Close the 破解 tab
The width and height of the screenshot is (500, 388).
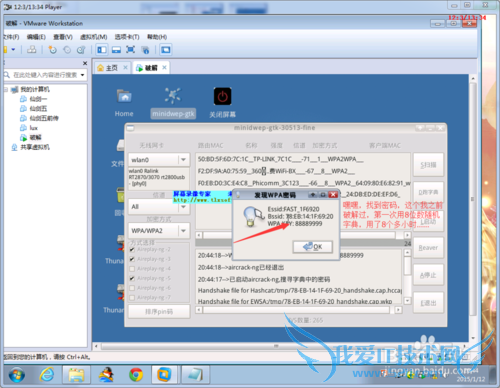[x=164, y=67]
